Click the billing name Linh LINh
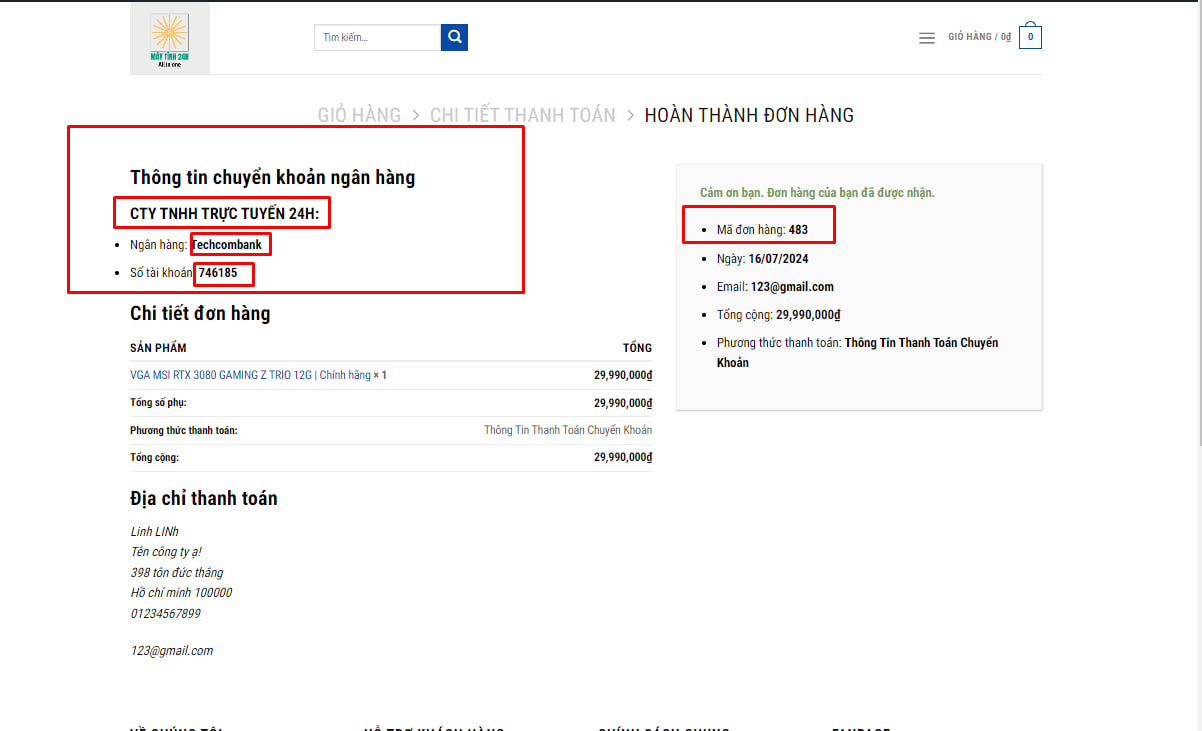Screen dimensions: 1202x731 pos(155,531)
